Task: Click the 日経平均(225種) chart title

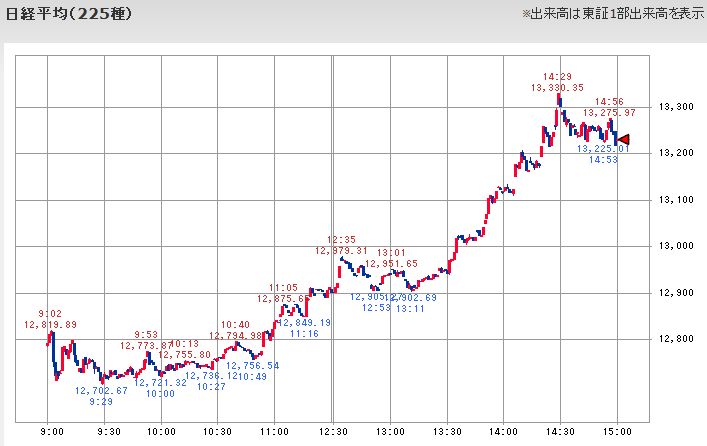Action: click(x=69, y=14)
